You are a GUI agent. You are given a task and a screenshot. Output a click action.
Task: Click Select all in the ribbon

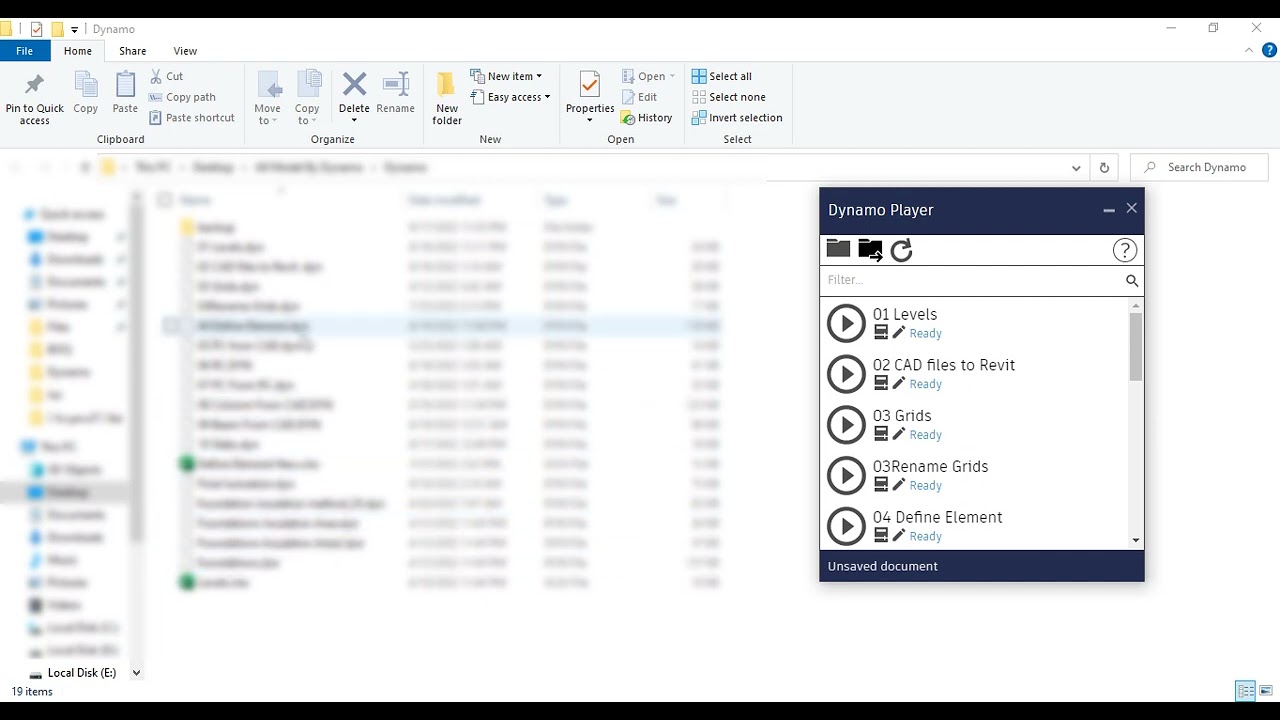pos(722,76)
